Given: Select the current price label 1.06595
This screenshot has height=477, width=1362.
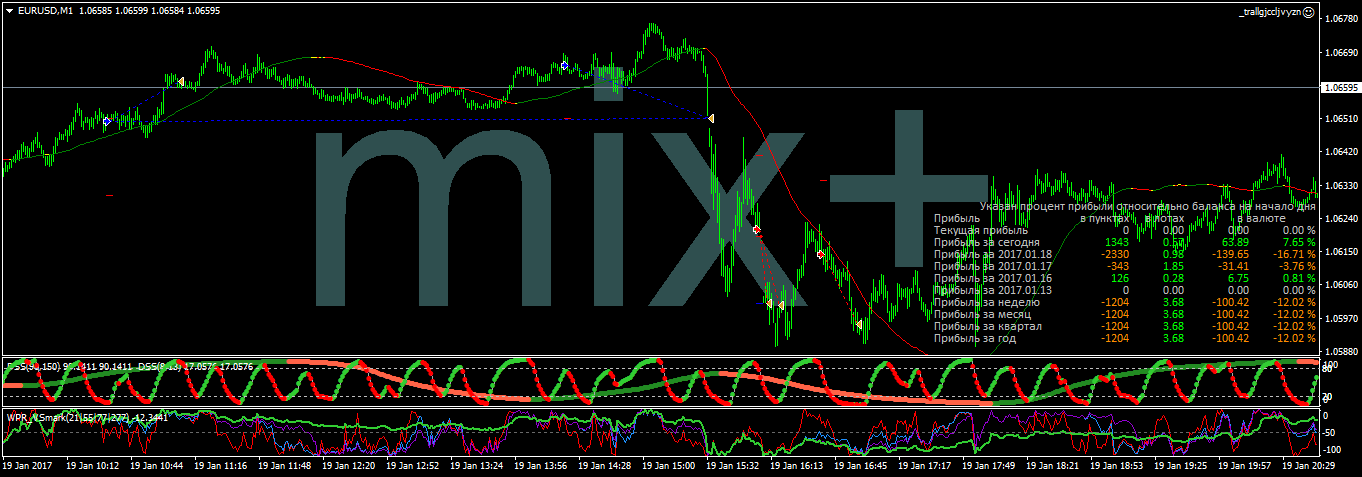Looking at the screenshot, I should [x=1340, y=88].
